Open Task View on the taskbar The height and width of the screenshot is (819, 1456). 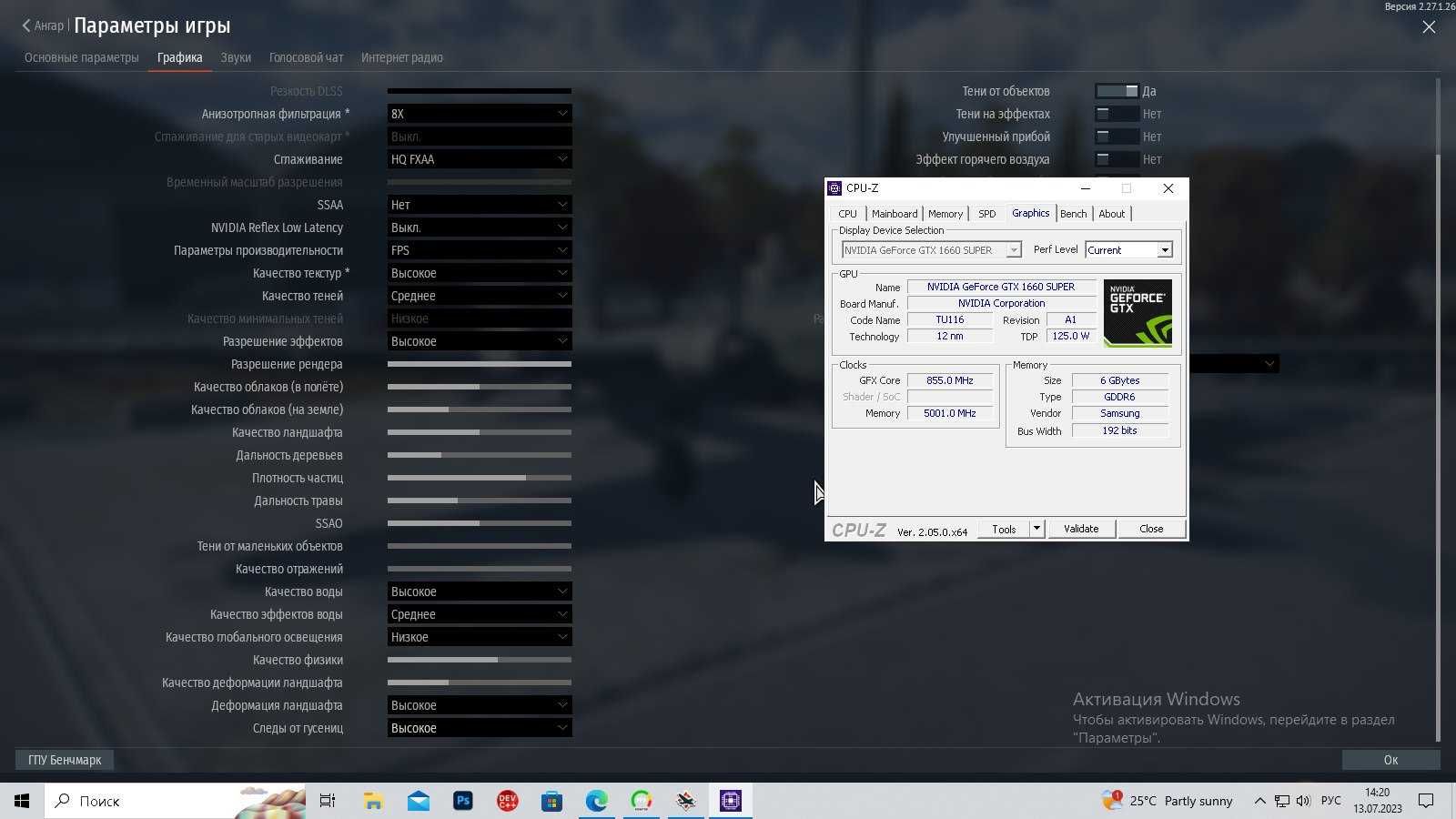(328, 801)
